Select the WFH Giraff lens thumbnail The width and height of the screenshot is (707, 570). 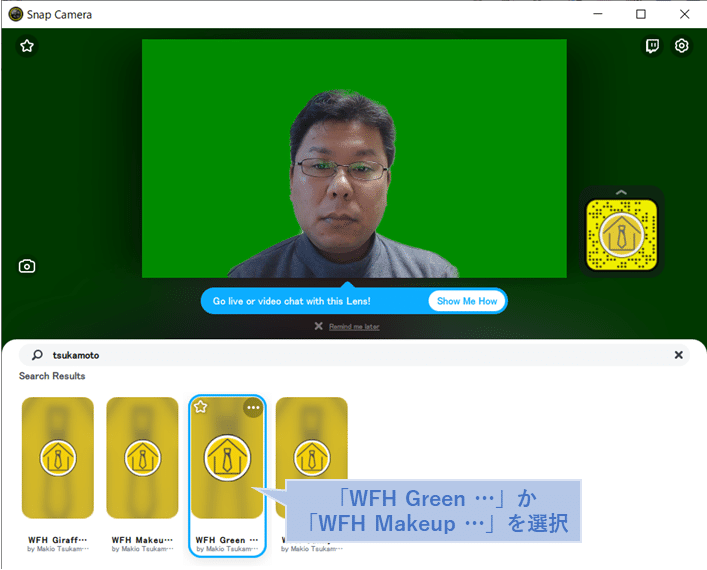(x=58, y=458)
